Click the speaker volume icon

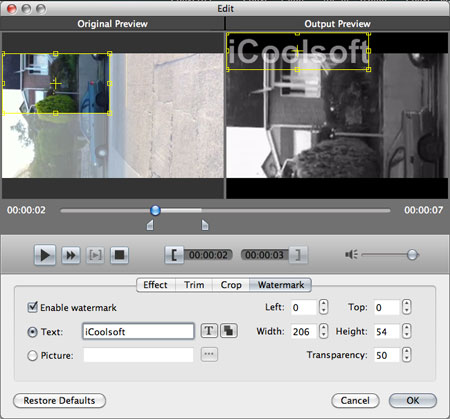pos(351,255)
